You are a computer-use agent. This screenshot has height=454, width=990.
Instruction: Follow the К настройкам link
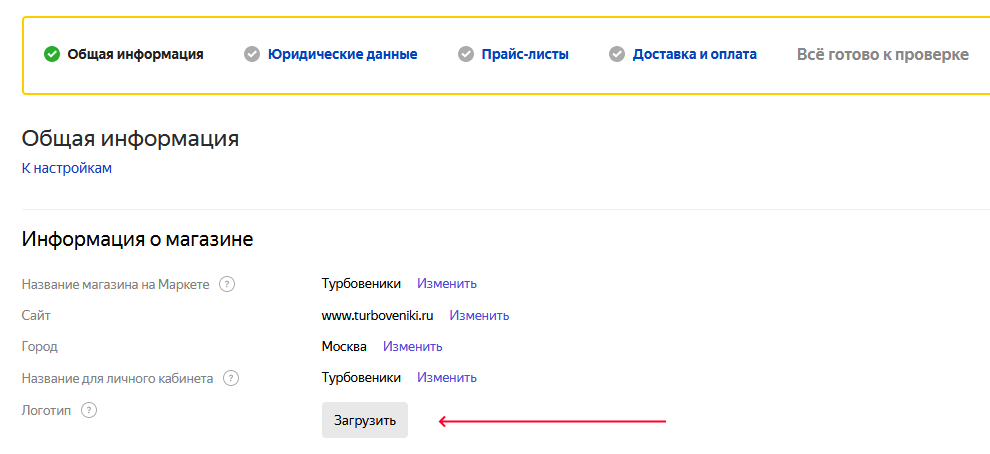coord(67,169)
